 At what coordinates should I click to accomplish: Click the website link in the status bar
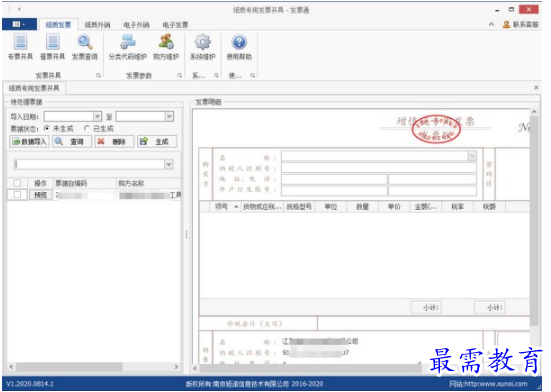[x=488, y=384]
